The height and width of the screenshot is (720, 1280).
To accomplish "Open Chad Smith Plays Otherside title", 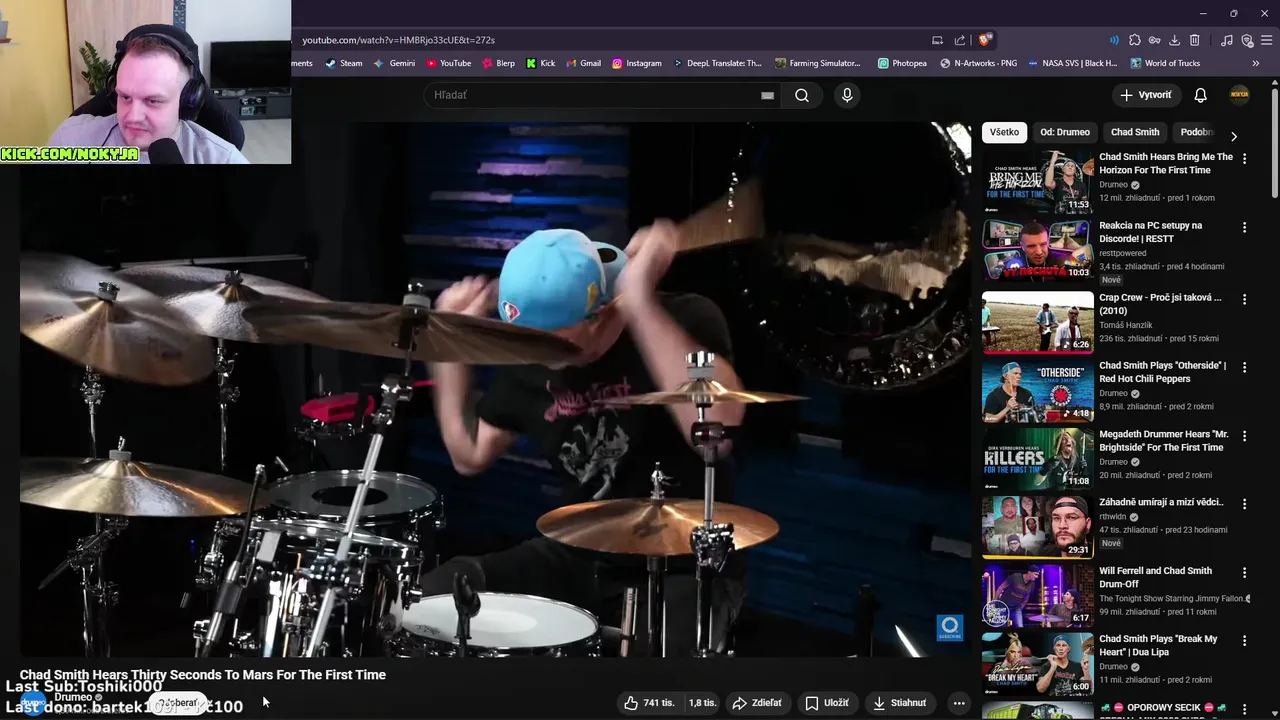I will [1162, 372].
